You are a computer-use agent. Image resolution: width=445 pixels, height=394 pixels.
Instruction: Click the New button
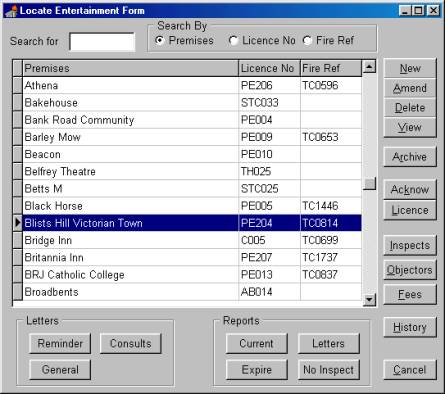click(x=410, y=68)
